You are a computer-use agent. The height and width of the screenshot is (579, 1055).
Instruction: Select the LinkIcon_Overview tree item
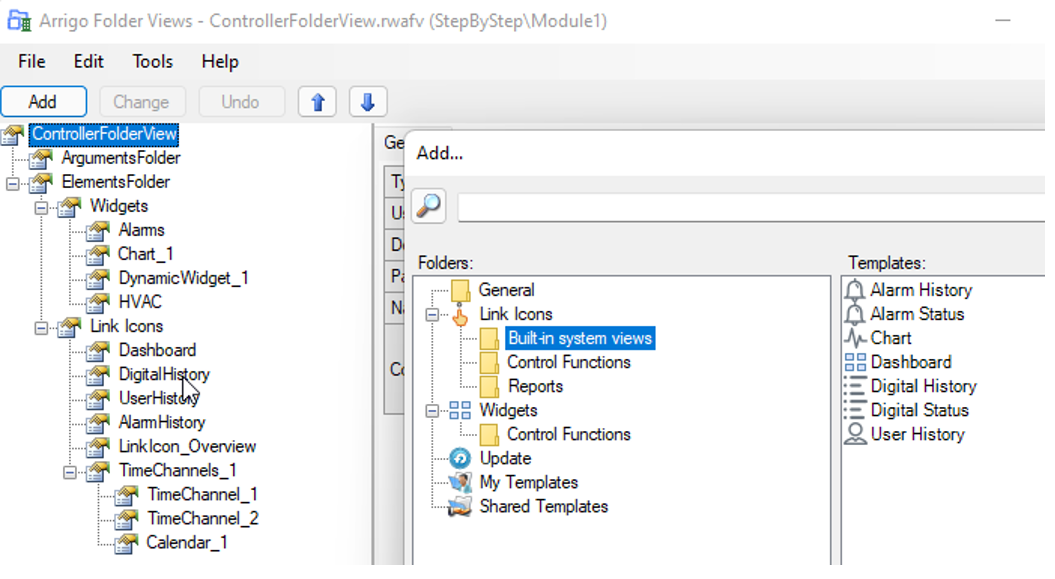click(x=187, y=447)
